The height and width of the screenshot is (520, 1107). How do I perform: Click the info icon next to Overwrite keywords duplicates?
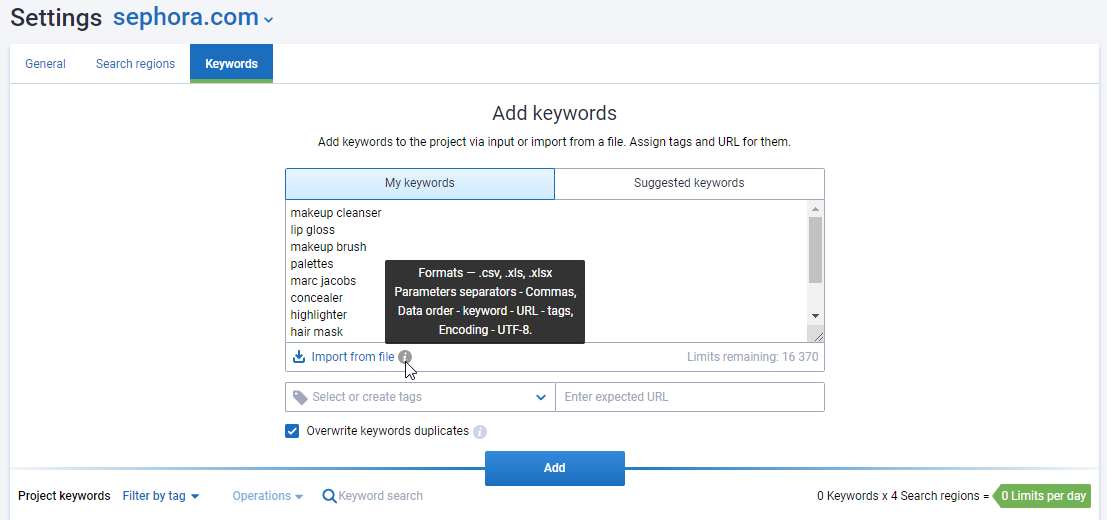(480, 432)
